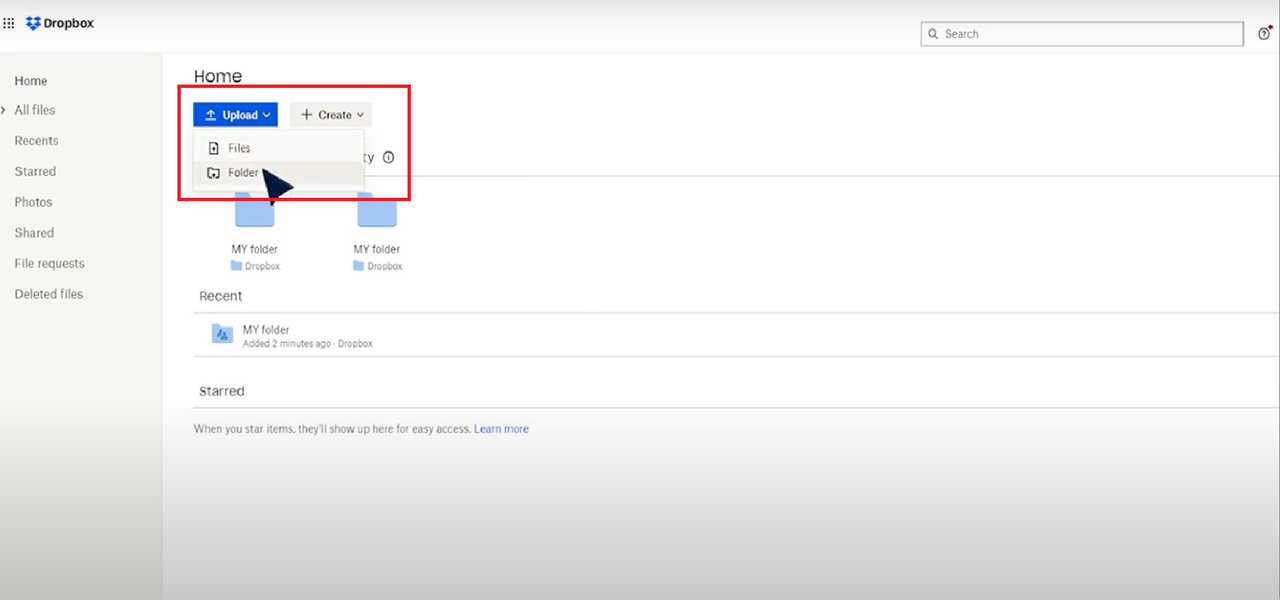Open Photos in the sidebar
Viewport: 1280px width, 600px height.
coord(33,202)
